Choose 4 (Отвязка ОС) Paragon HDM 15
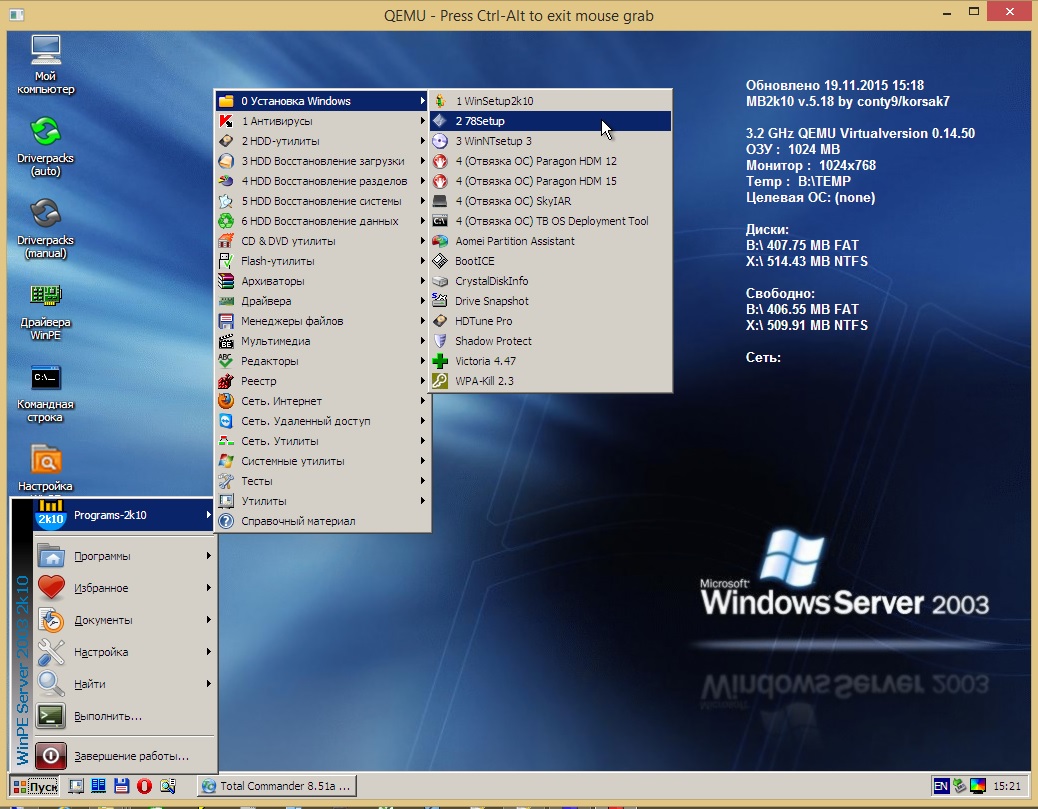Image resolution: width=1038 pixels, height=809 pixels. (550, 181)
